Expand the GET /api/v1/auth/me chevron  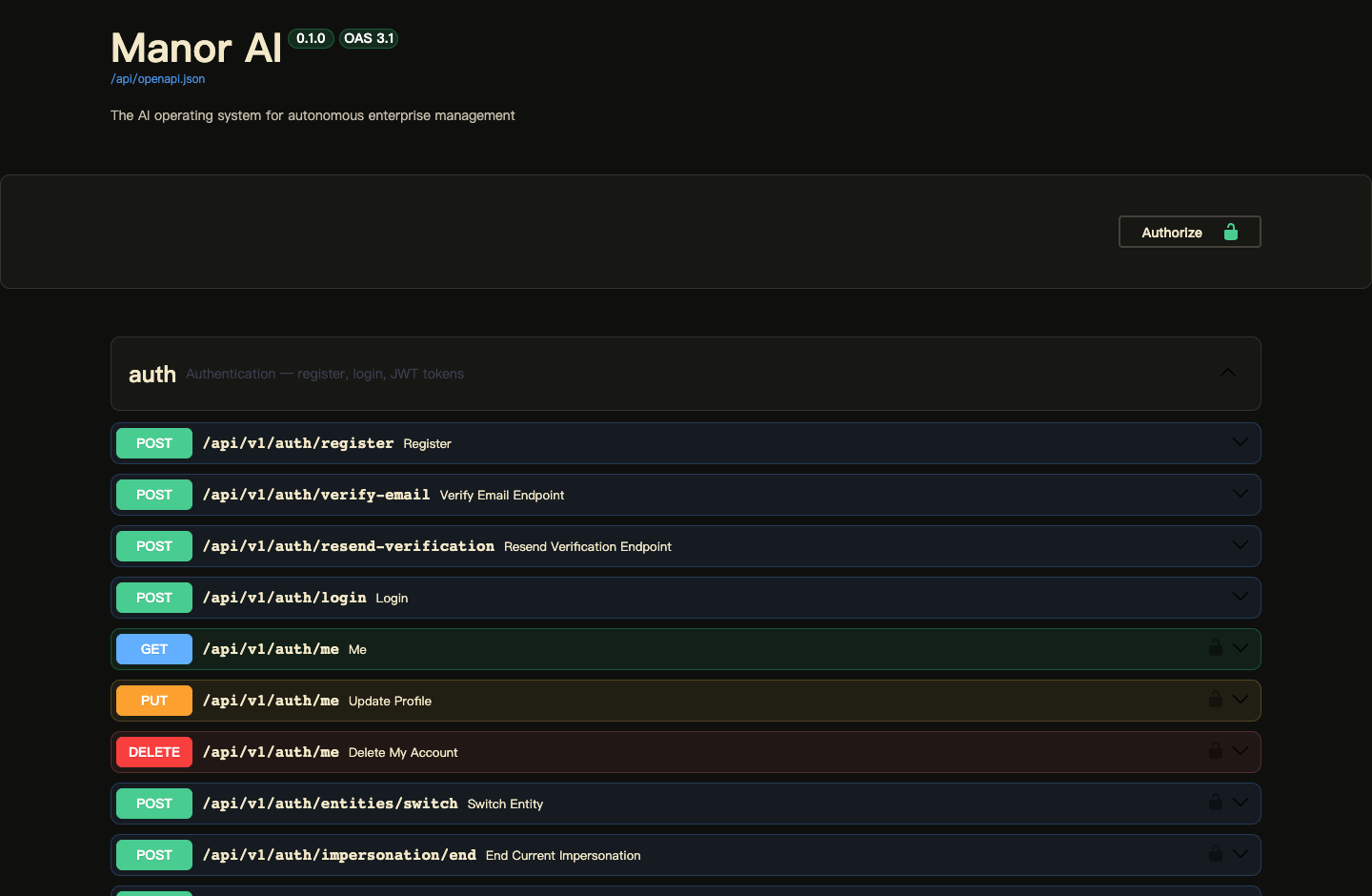1240,648
